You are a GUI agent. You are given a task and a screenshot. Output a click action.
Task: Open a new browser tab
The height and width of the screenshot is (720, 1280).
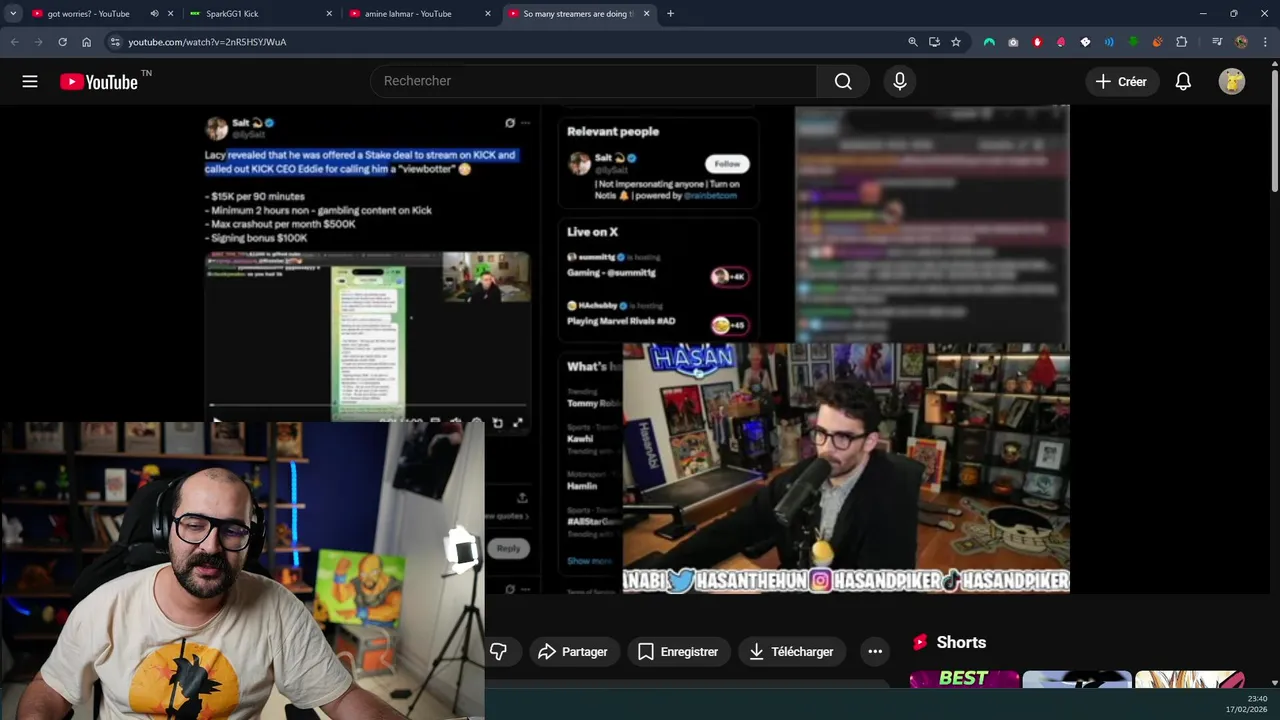[x=670, y=14]
